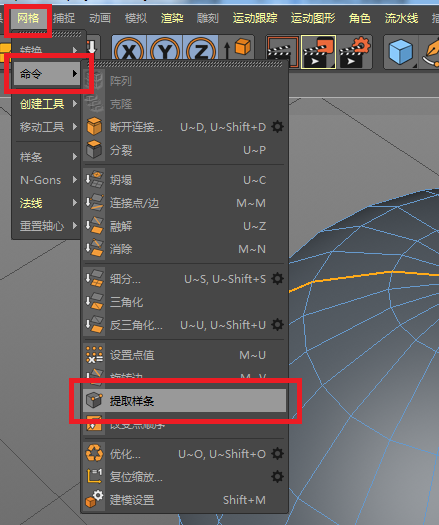The height and width of the screenshot is (525, 439).
Task: Click the render view clapperboard icon
Action: click(x=283, y=52)
